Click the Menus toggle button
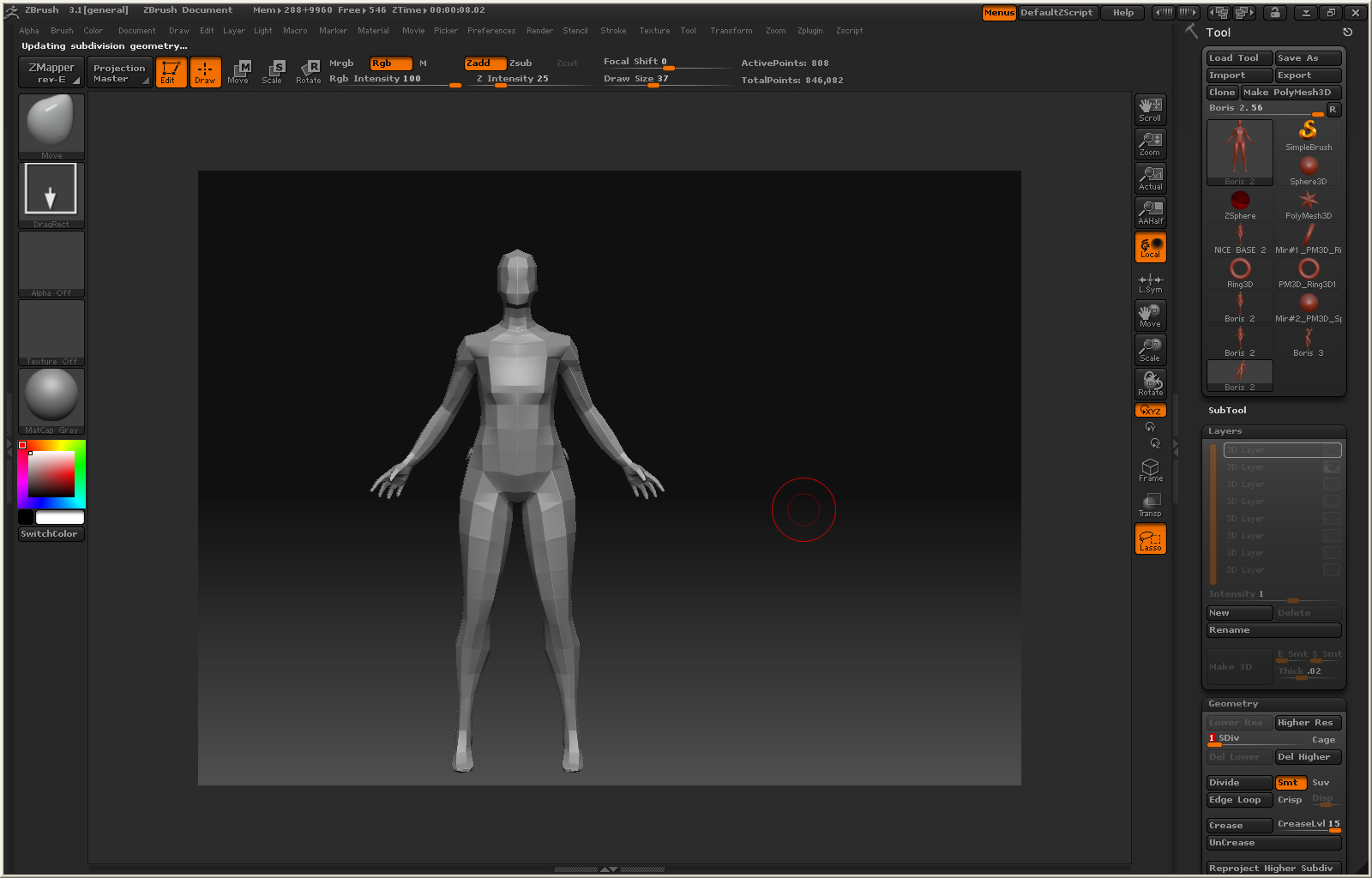Screen dimensions: 1372x878 (999, 13)
